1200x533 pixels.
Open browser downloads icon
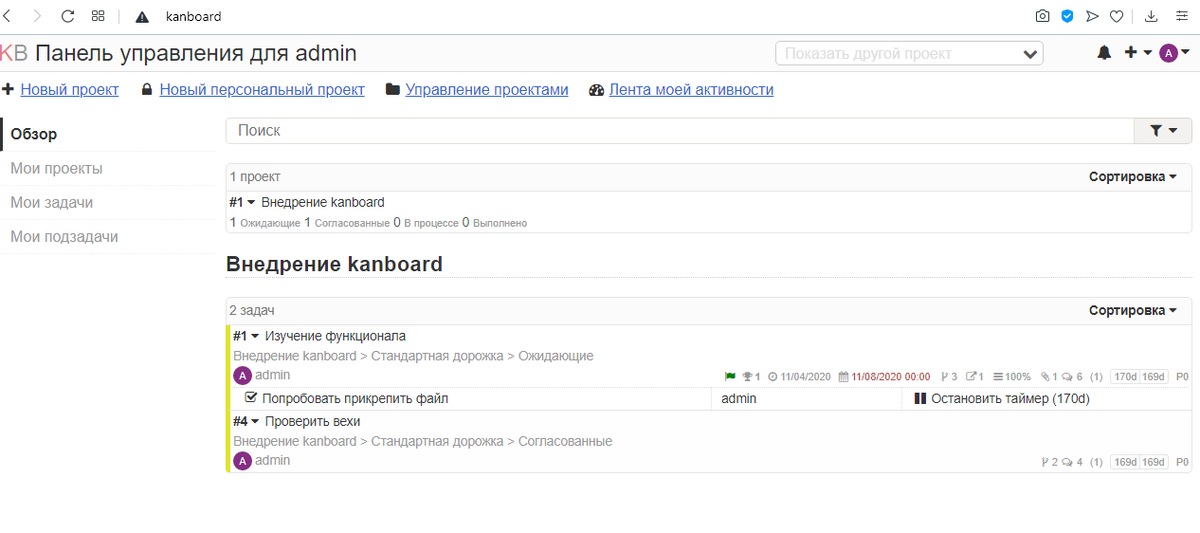coord(1151,16)
